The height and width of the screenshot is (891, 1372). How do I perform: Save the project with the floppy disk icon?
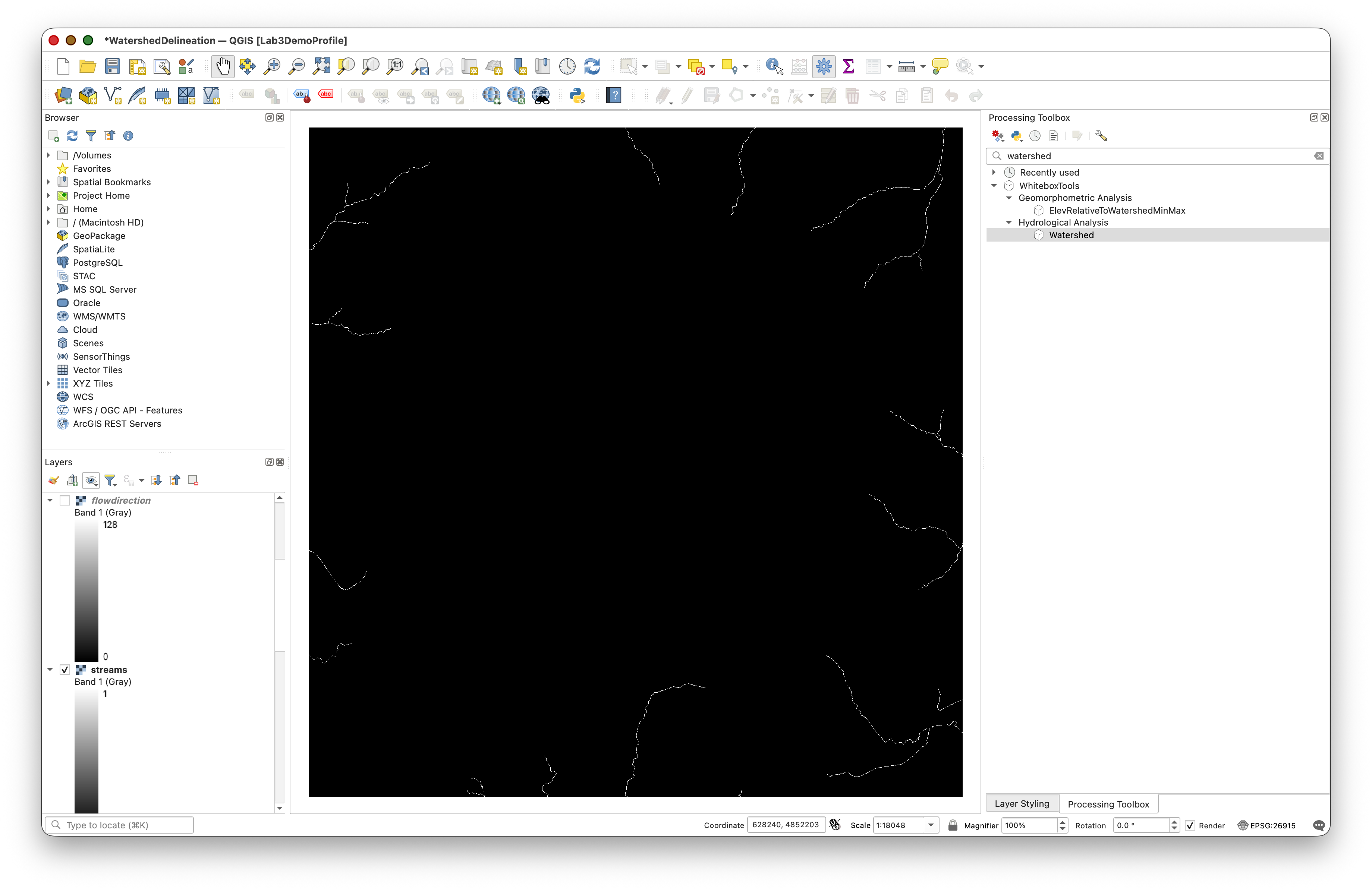(113, 67)
